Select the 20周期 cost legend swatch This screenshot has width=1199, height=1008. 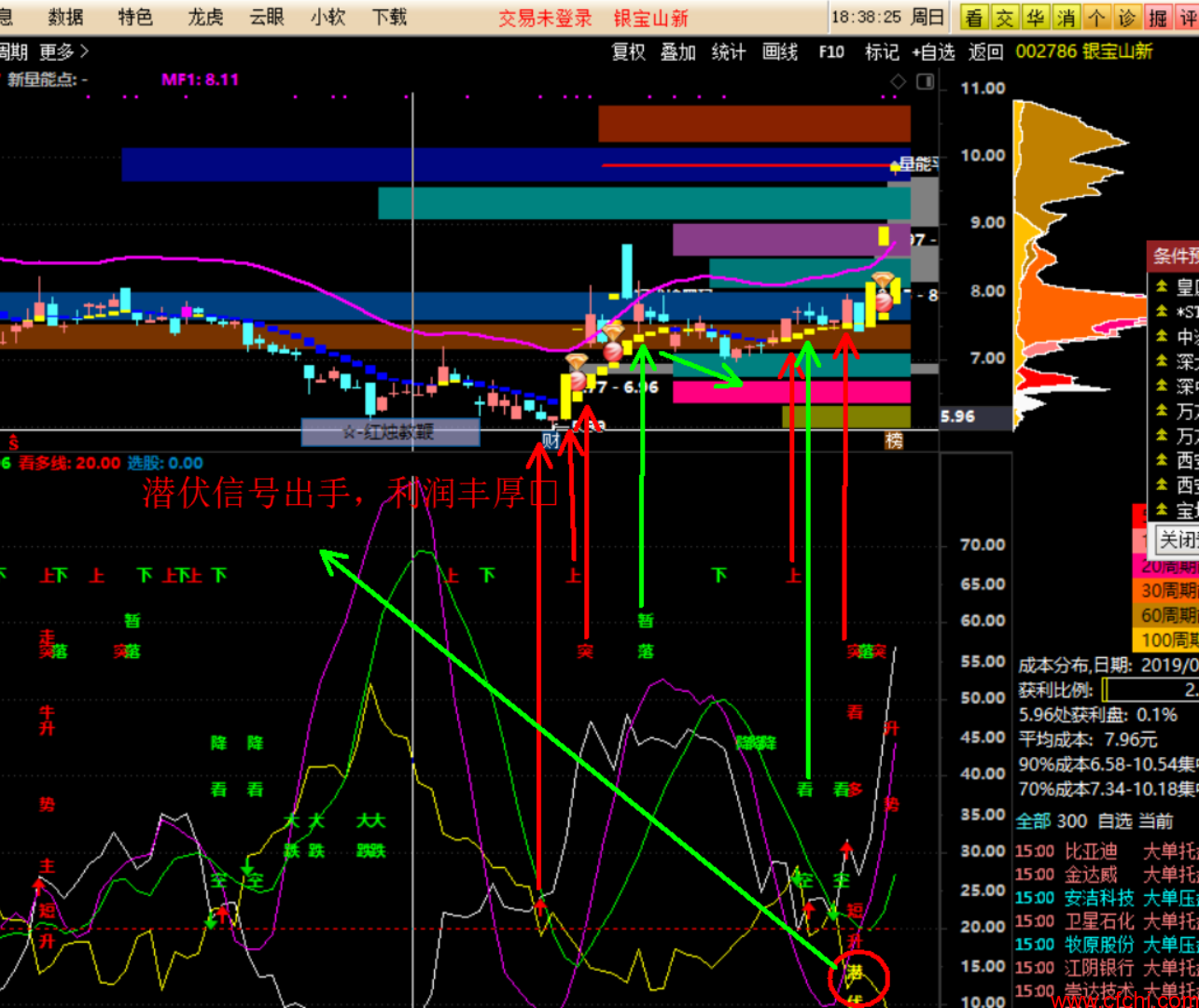[1165, 567]
